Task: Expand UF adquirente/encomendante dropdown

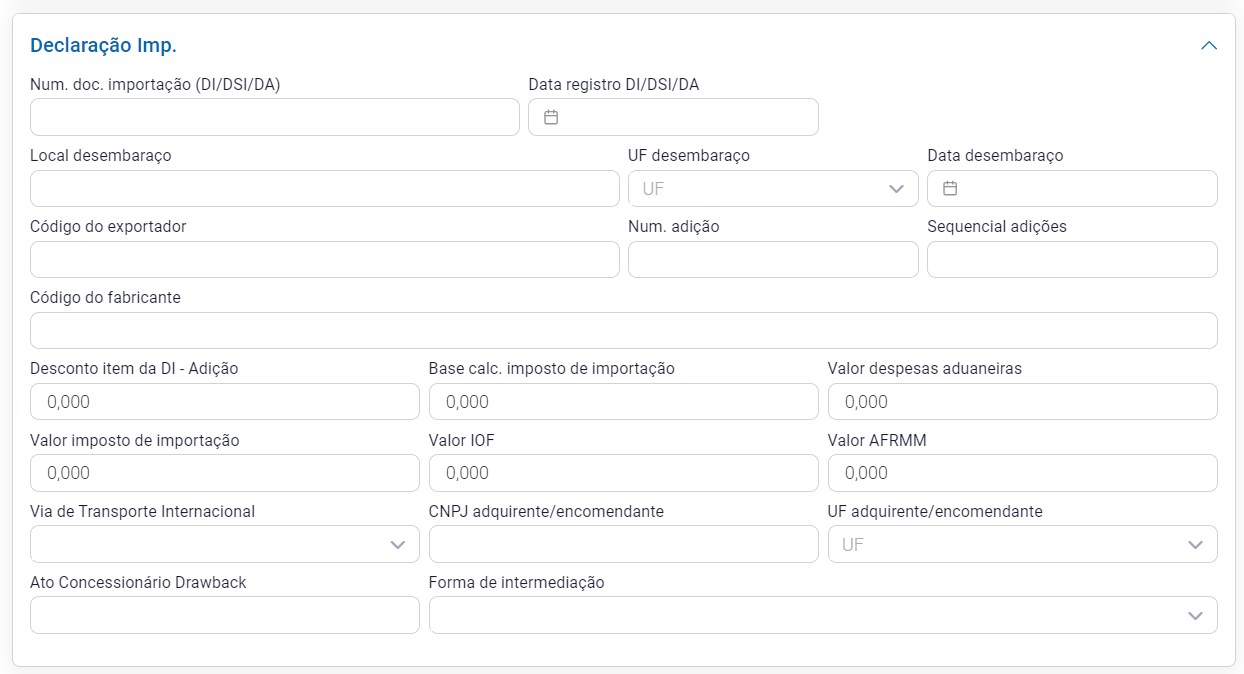Action: [x=1022, y=544]
